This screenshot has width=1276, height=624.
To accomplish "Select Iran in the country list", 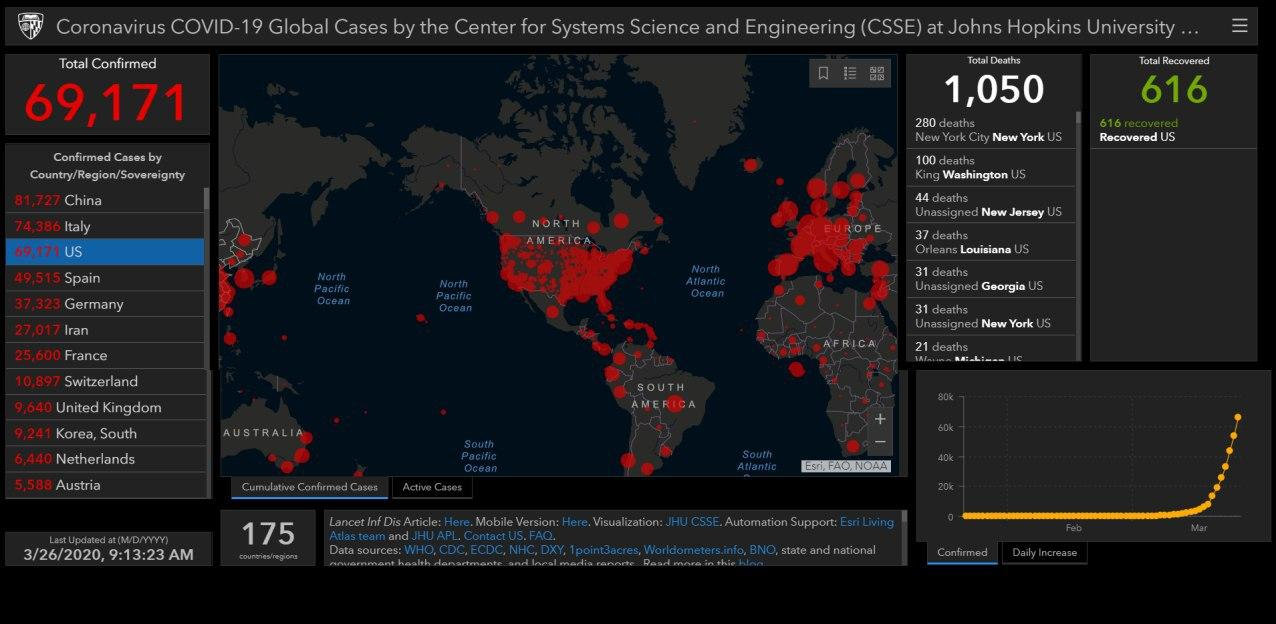I will coord(105,330).
